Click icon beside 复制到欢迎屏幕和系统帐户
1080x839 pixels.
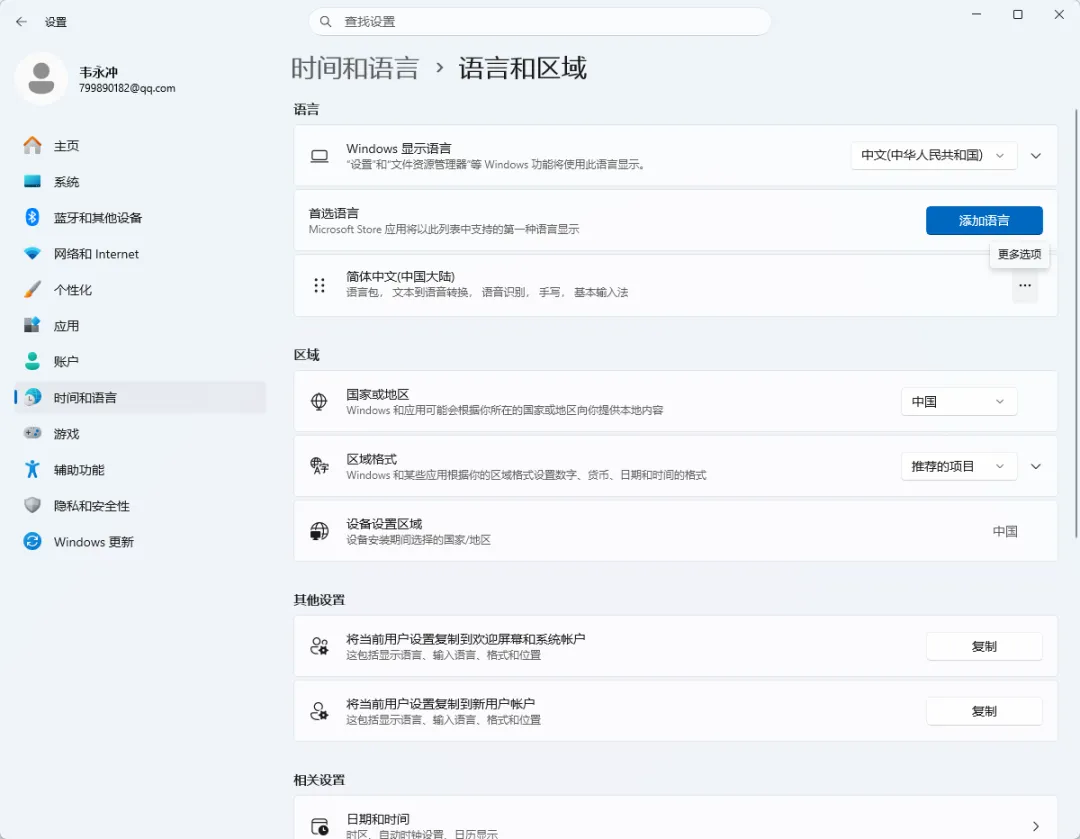click(319, 646)
